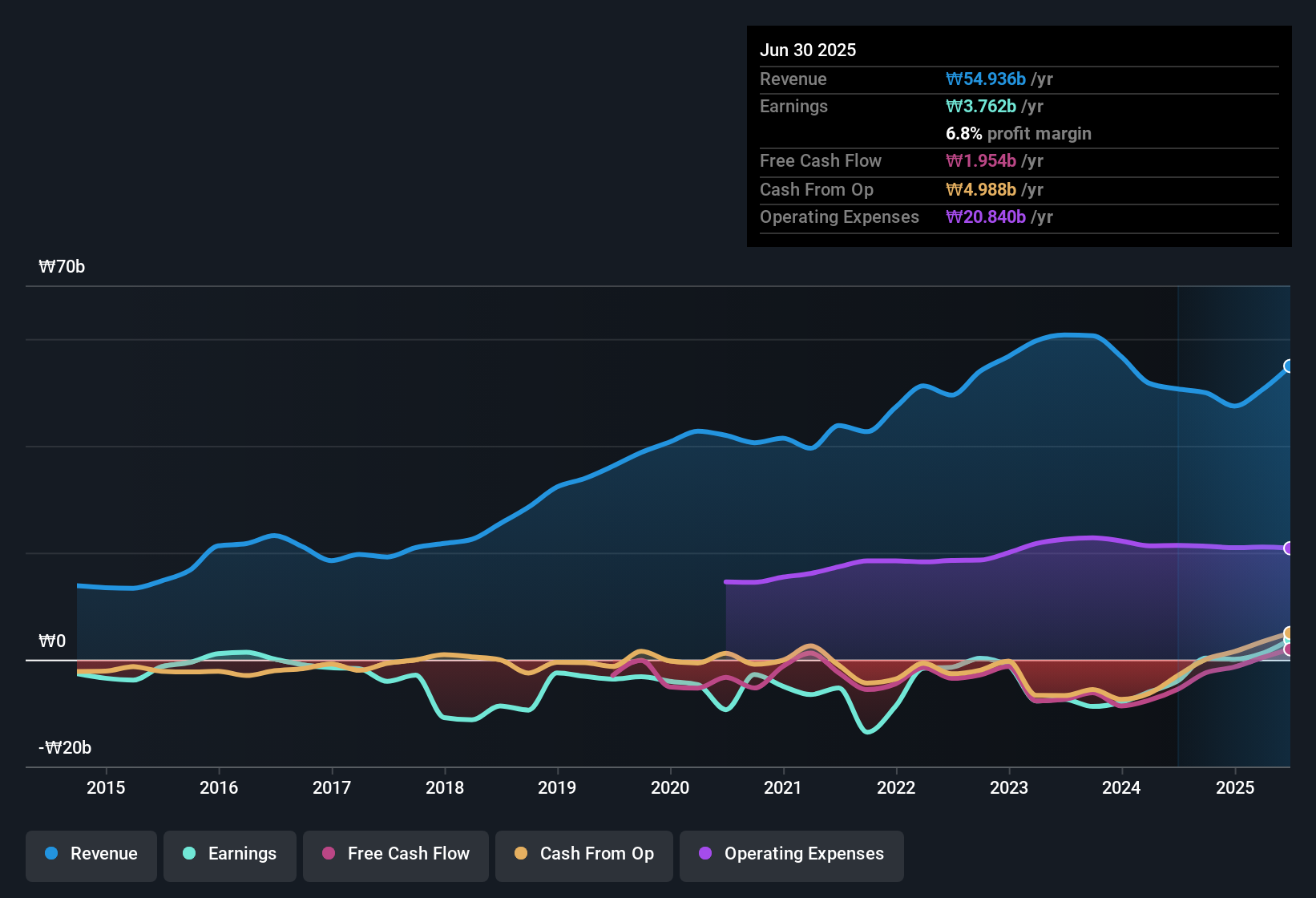
Task: Click the orange Cash From Op legend dot
Action: tap(520, 854)
